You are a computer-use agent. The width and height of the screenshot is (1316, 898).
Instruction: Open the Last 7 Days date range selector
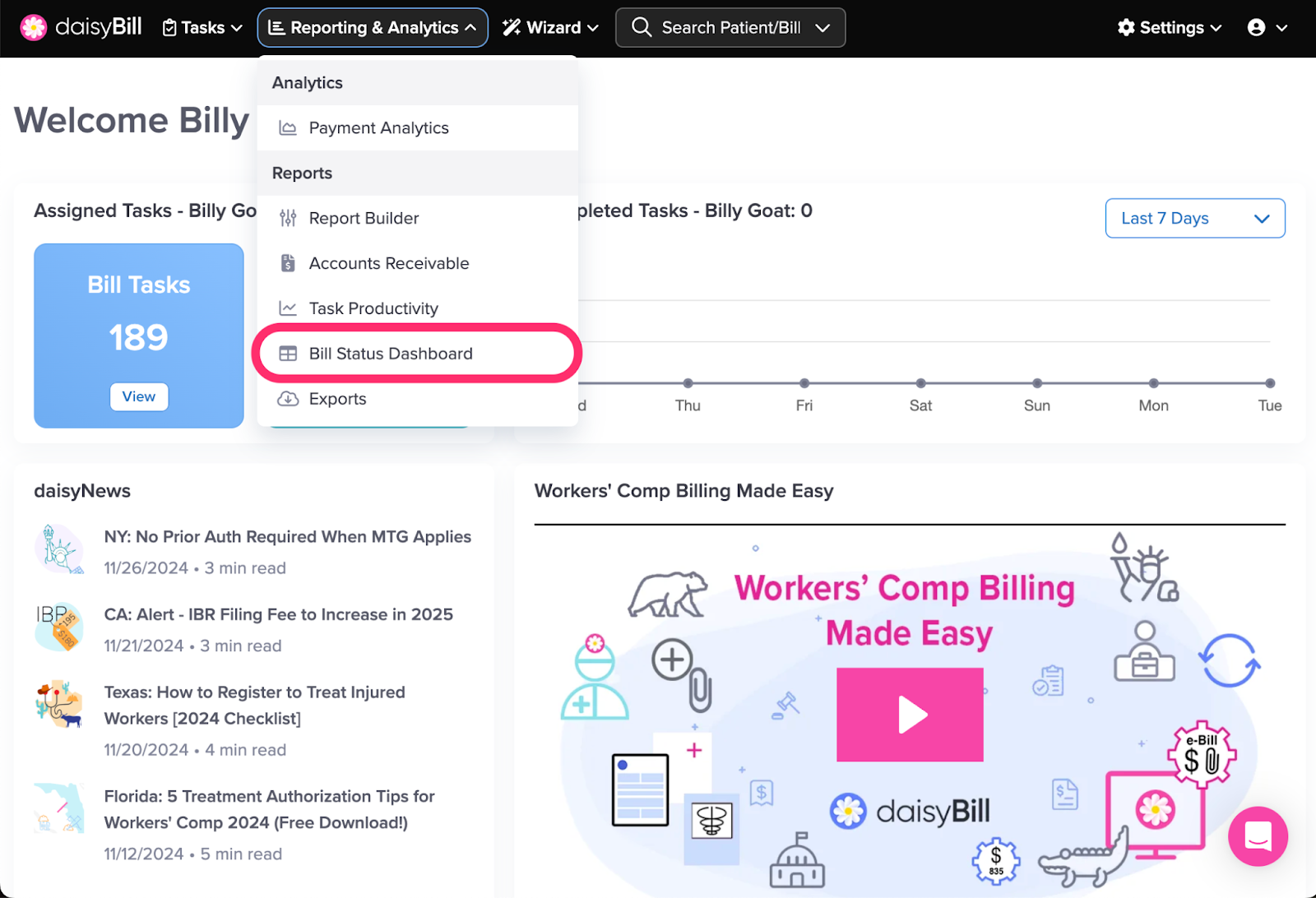pos(1194,218)
